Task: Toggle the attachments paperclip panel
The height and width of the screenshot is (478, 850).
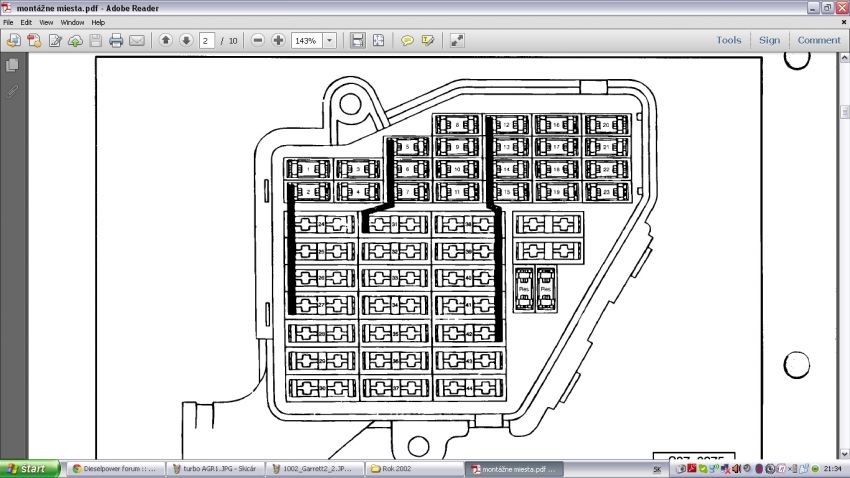Action: coord(13,91)
